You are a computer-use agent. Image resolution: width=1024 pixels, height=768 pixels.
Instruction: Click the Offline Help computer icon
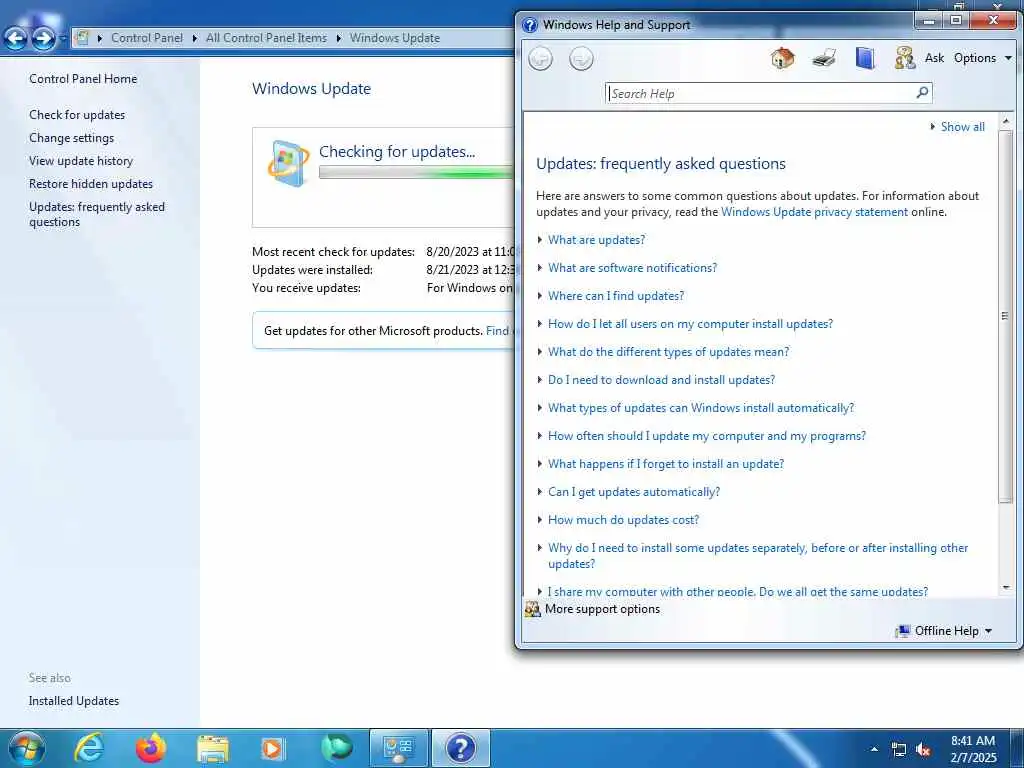(x=903, y=631)
